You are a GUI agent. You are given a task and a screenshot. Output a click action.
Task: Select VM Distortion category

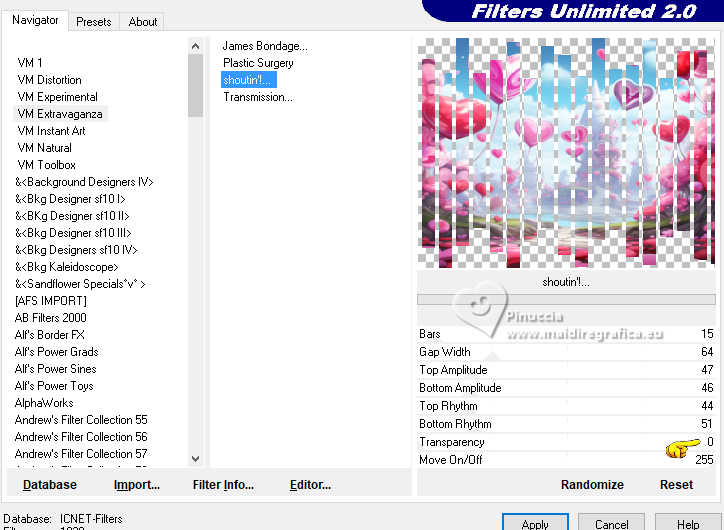click(x=49, y=79)
